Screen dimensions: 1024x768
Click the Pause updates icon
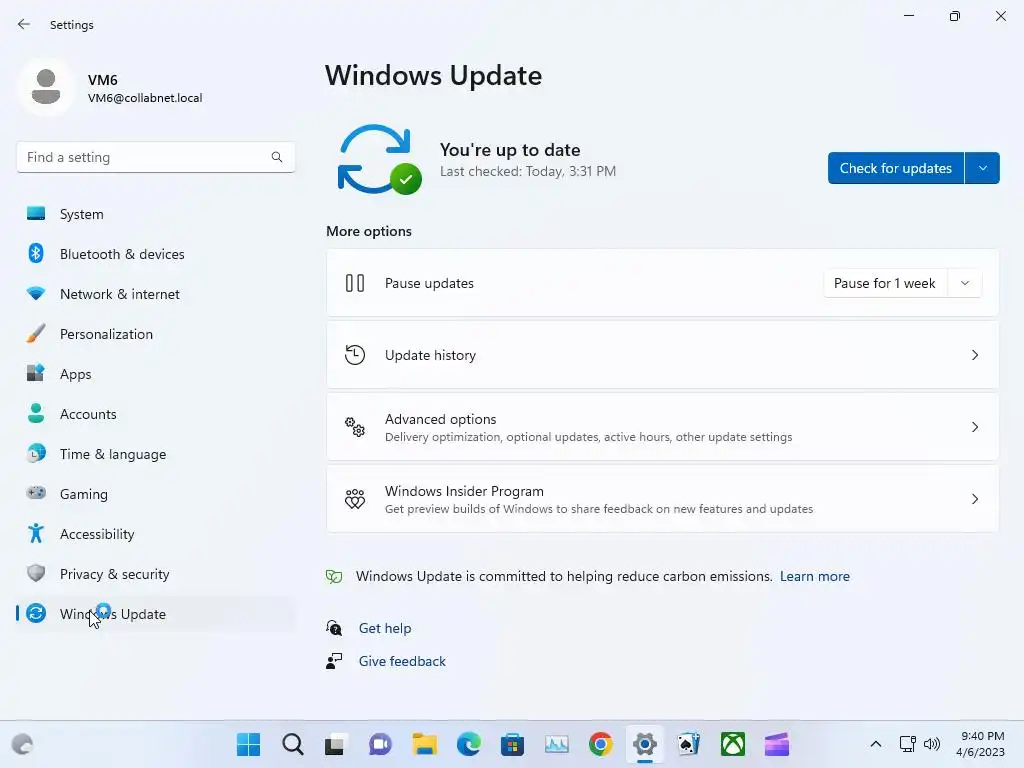coord(355,283)
